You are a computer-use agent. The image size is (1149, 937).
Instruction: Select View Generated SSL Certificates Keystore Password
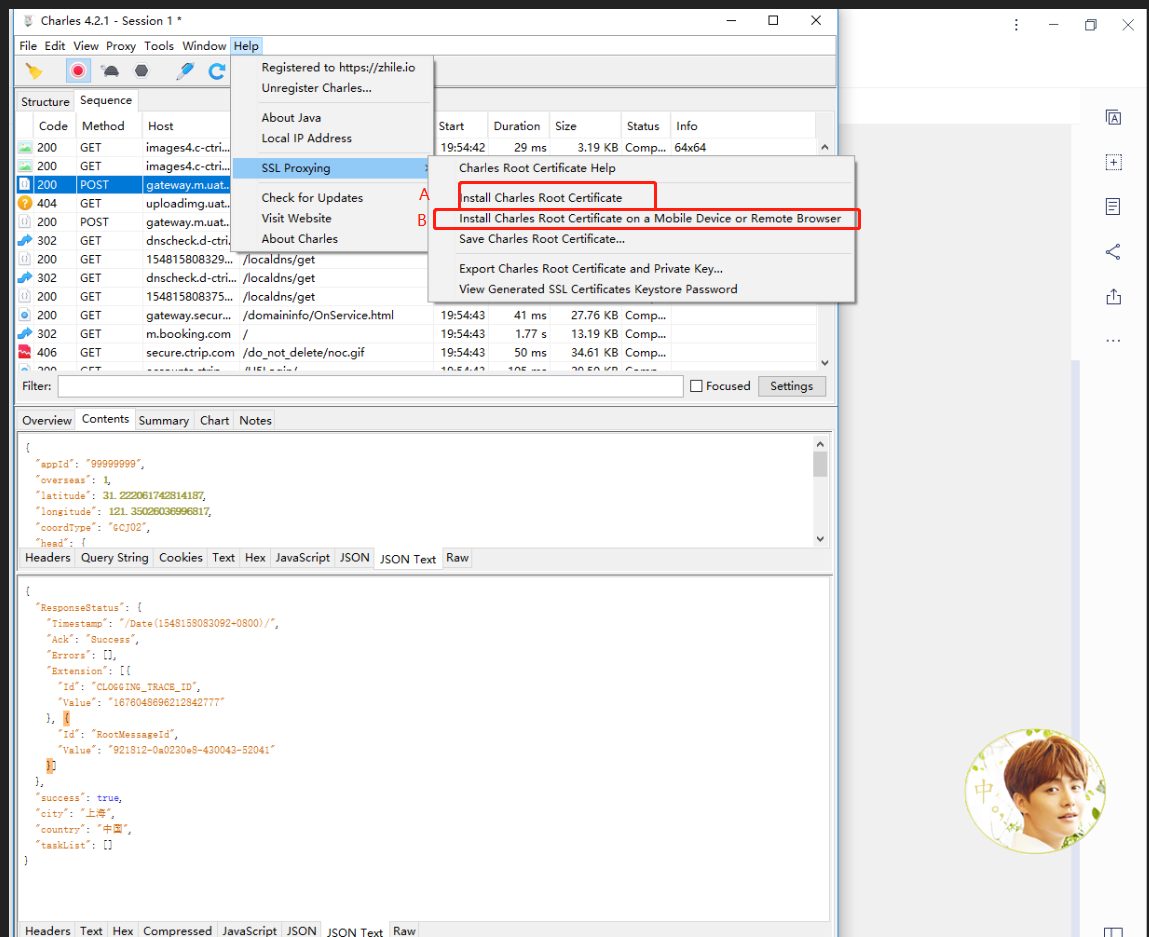point(598,289)
